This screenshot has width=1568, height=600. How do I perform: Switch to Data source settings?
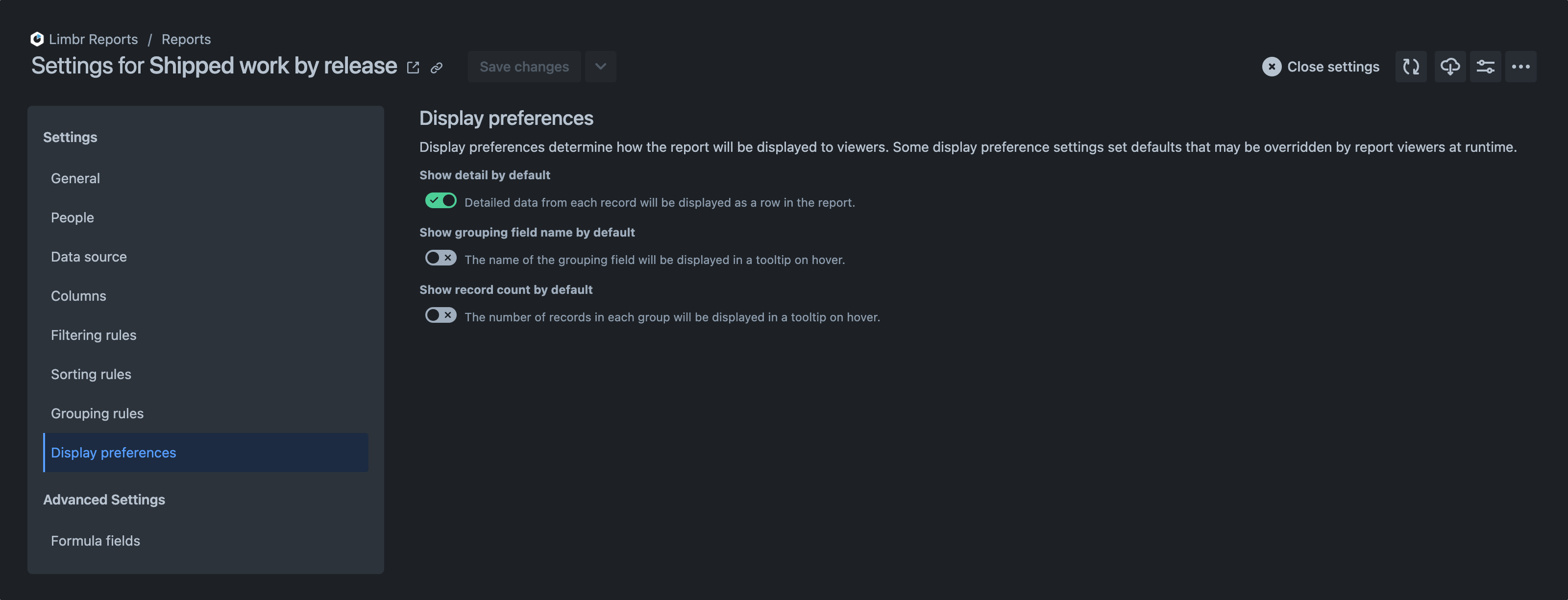(x=89, y=256)
